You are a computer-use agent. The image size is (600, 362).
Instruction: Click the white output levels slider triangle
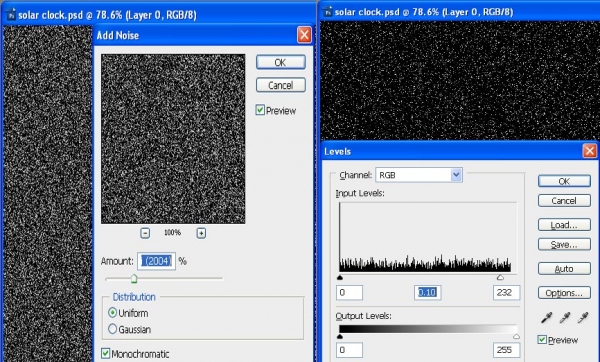(516, 336)
